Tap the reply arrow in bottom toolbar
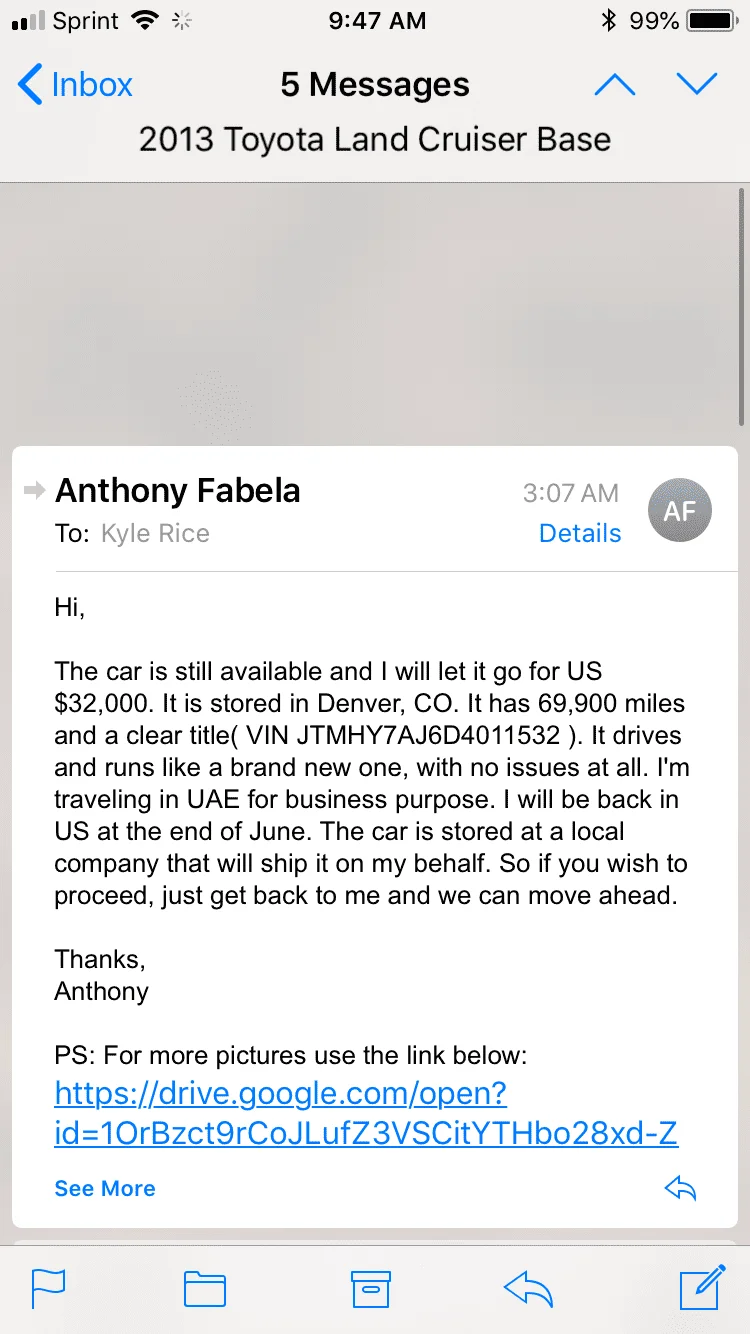 (x=529, y=1289)
